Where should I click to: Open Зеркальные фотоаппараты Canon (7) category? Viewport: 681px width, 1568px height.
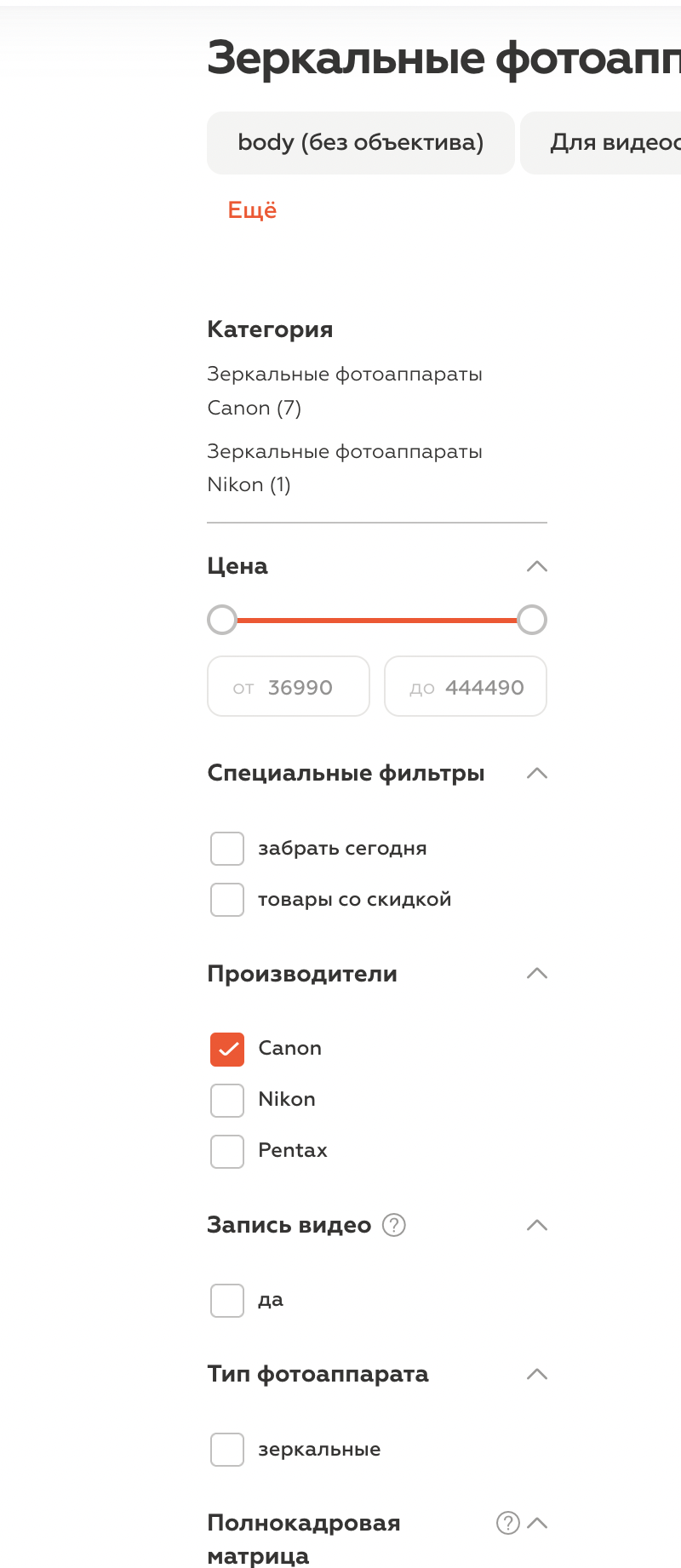344,391
